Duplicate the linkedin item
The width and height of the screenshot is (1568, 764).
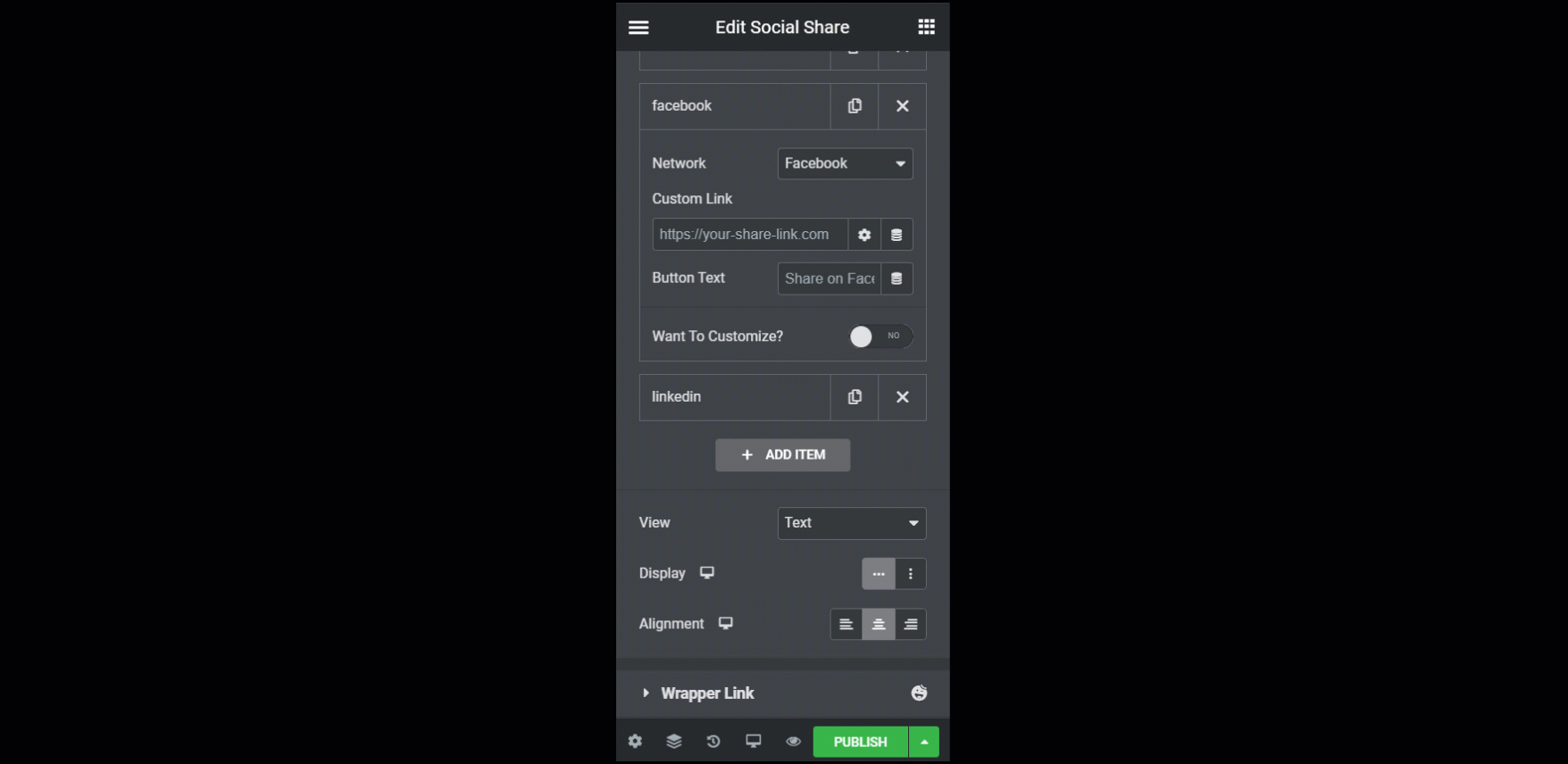(x=855, y=397)
